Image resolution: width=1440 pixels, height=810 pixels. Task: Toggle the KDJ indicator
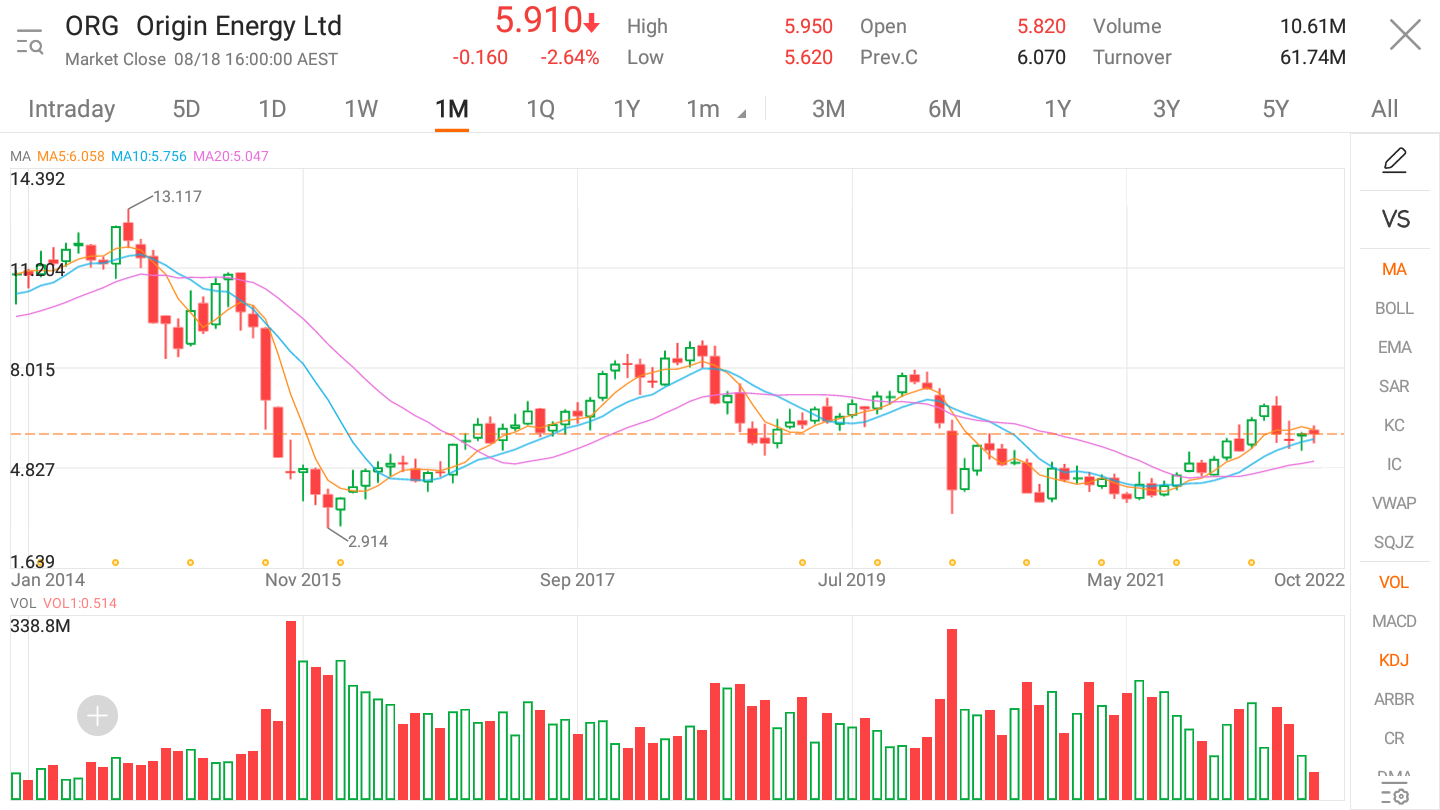[1394, 660]
